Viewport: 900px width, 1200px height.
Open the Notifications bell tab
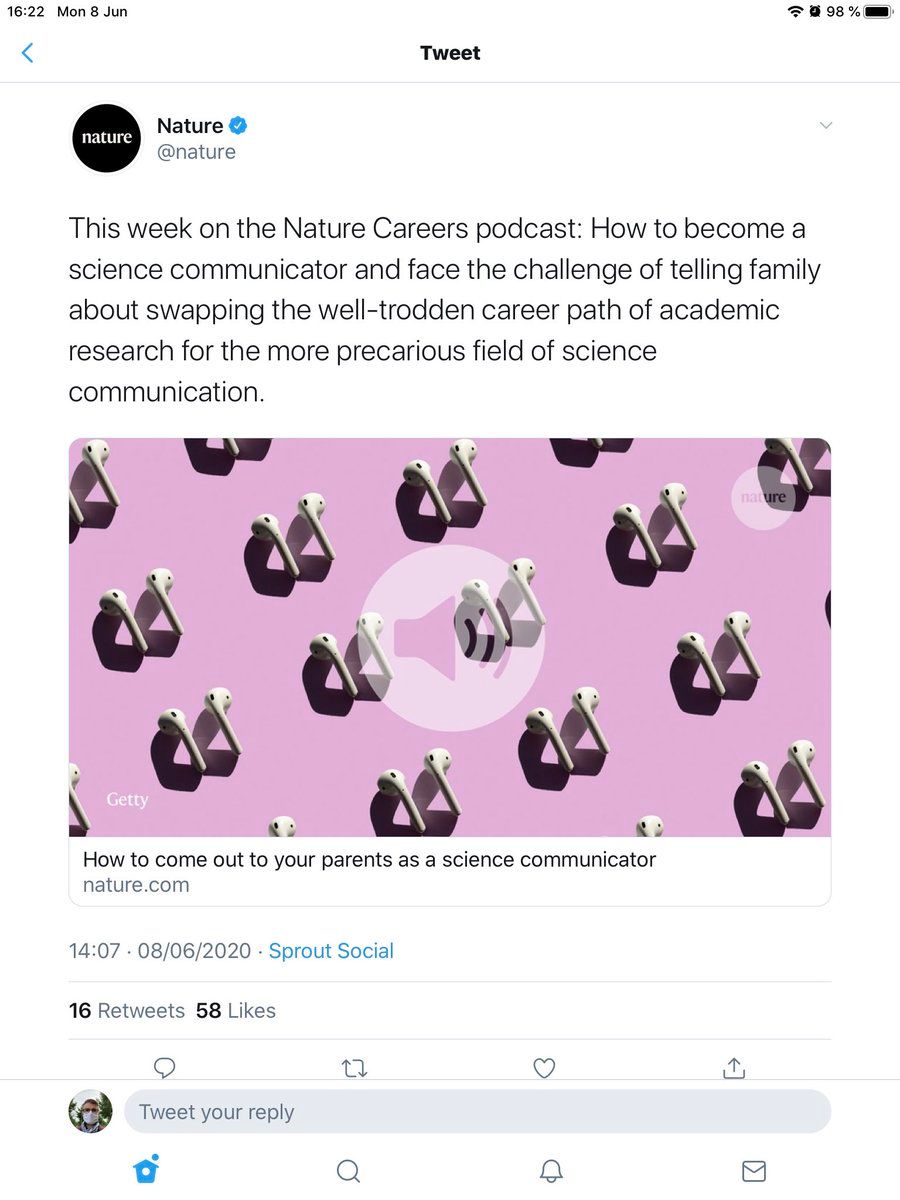(x=551, y=1171)
